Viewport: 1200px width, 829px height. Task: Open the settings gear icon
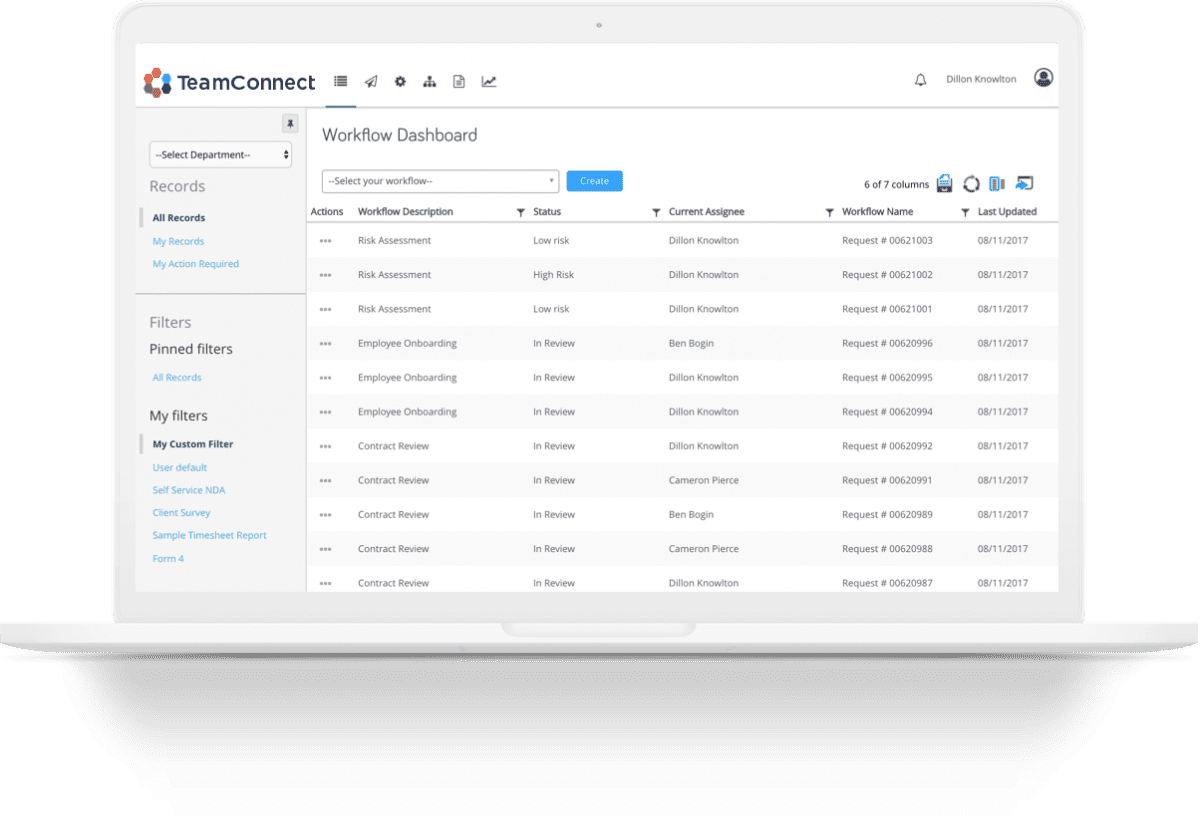click(x=400, y=82)
